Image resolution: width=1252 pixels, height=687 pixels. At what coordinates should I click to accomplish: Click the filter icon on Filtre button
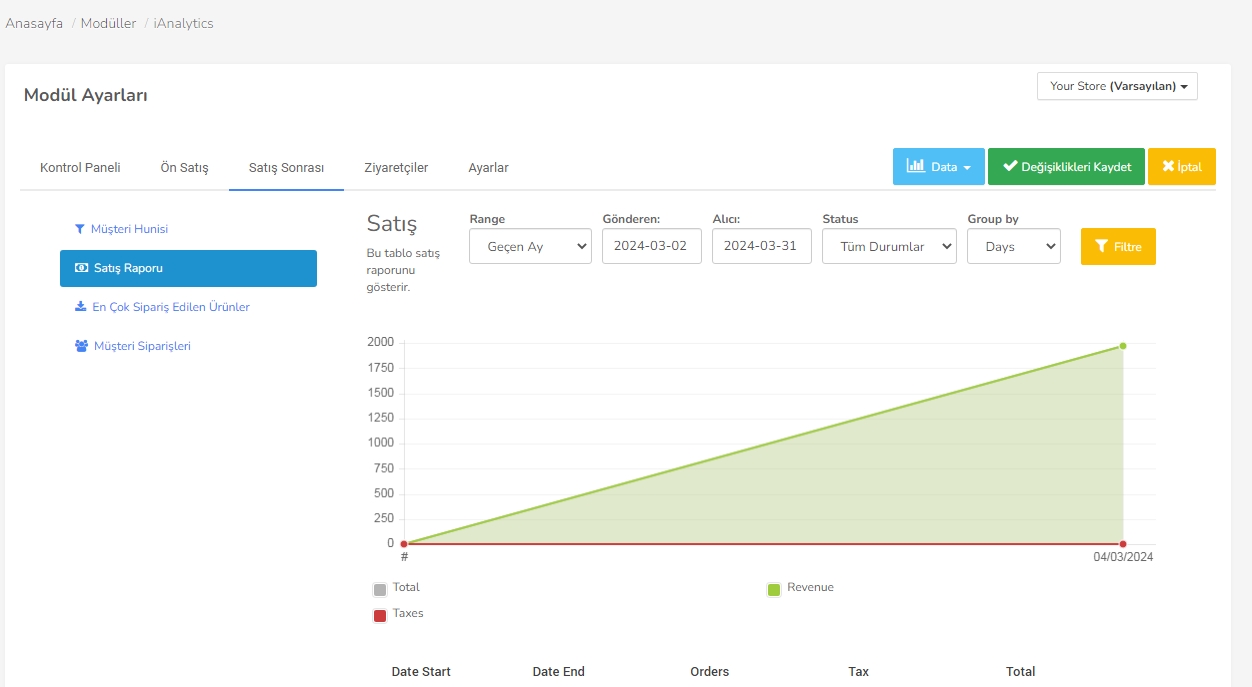click(1101, 246)
